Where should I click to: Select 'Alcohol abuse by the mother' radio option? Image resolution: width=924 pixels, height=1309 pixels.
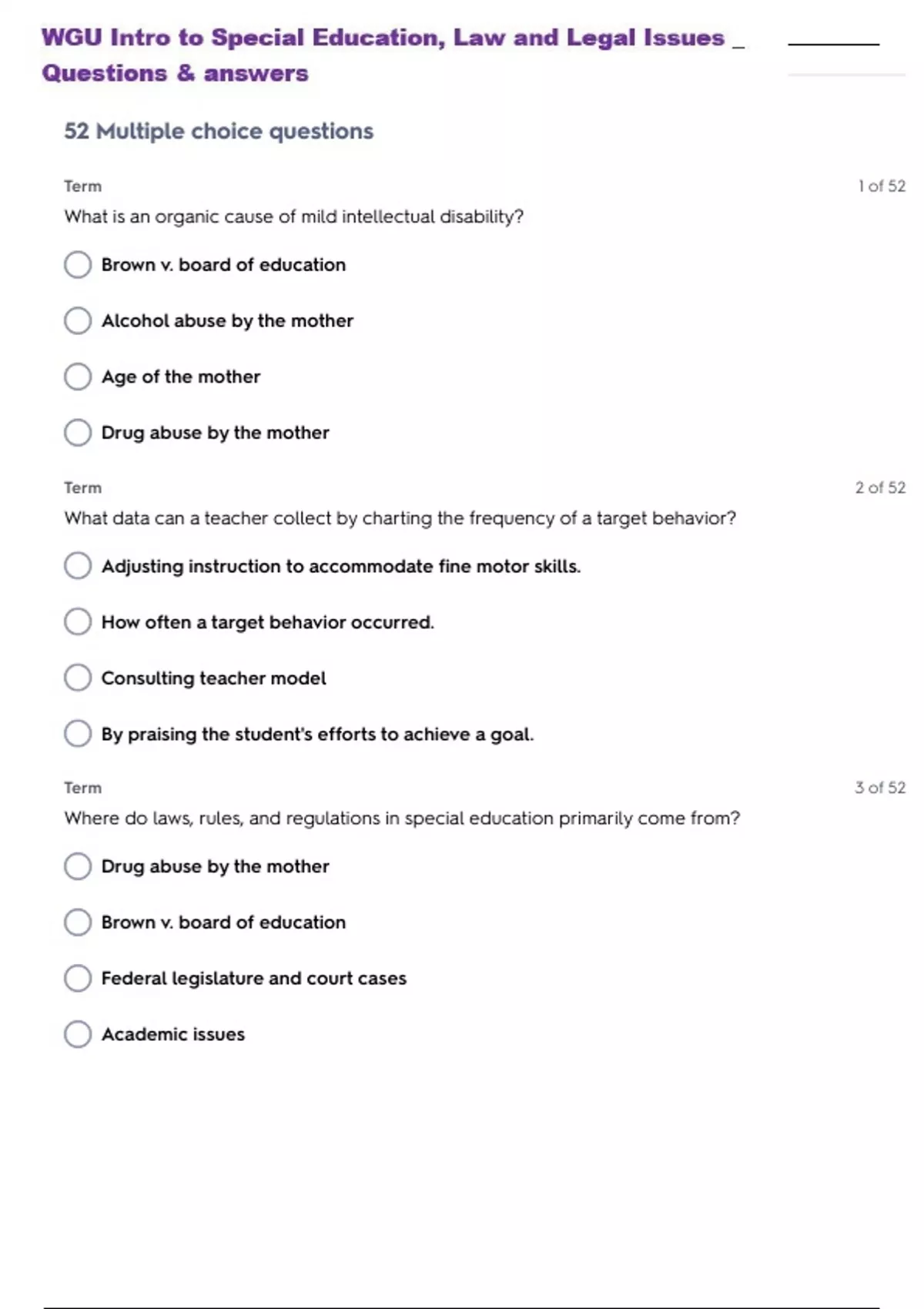pyautogui.click(x=78, y=320)
